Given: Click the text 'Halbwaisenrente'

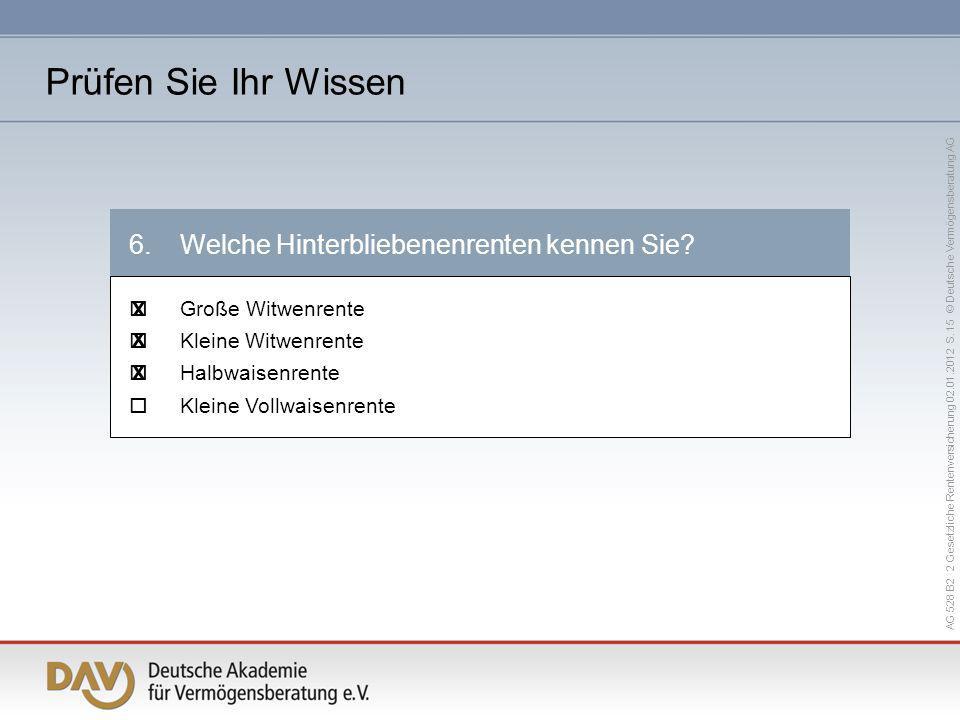Looking at the screenshot, I should click(260, 373).
